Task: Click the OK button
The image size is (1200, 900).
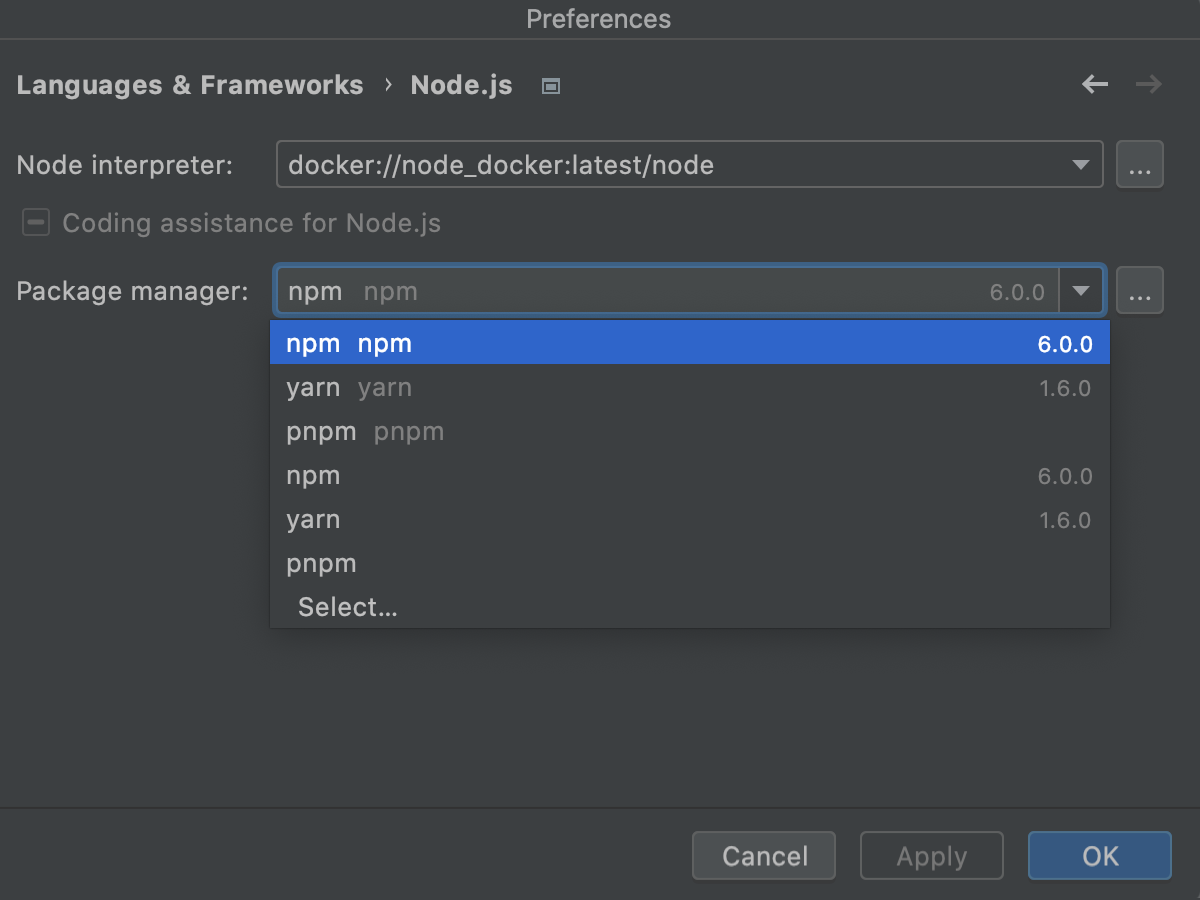Action: click(x=1099, y=855)
